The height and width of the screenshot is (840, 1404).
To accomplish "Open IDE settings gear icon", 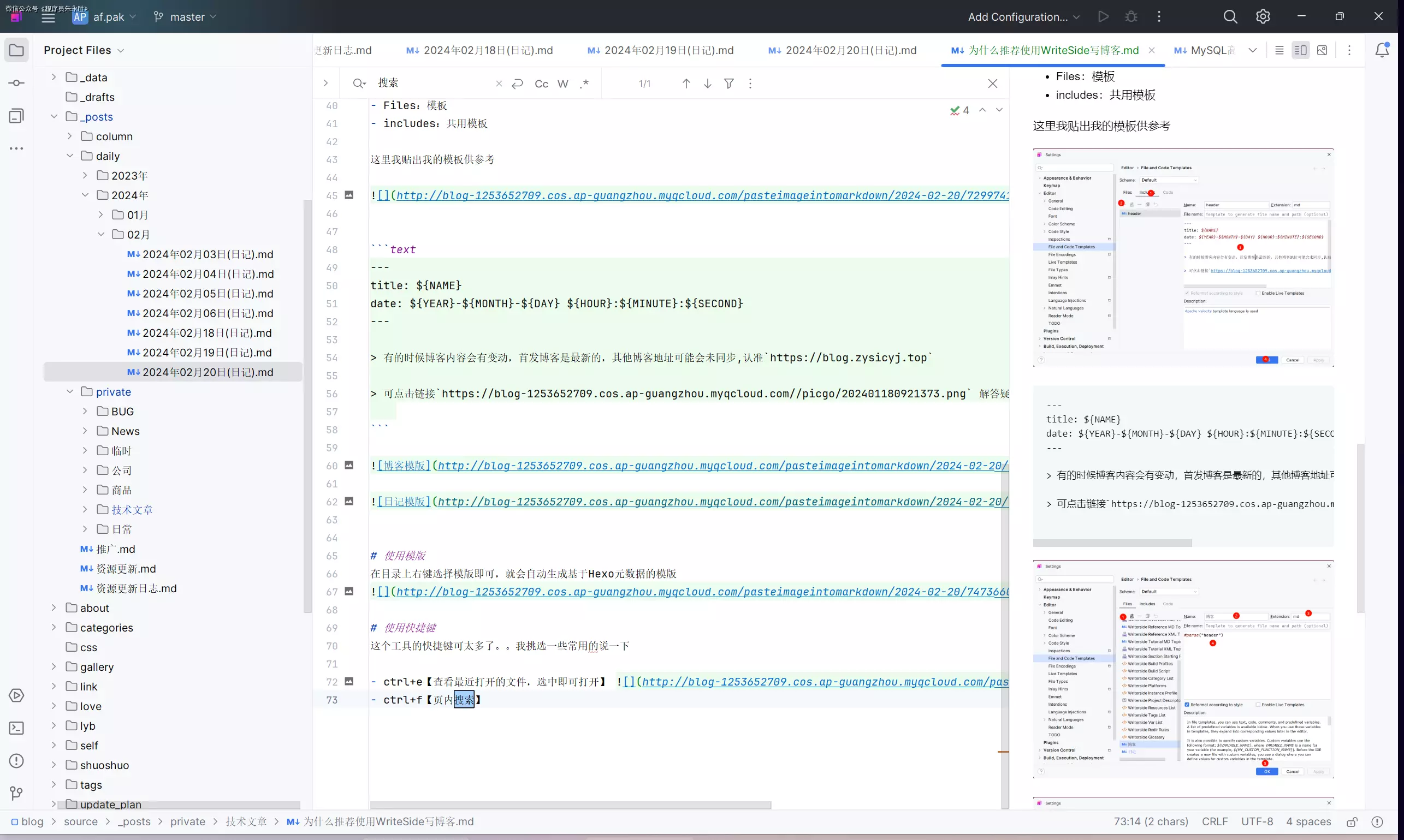I will pyautogui.click(x=1263, y=17).
